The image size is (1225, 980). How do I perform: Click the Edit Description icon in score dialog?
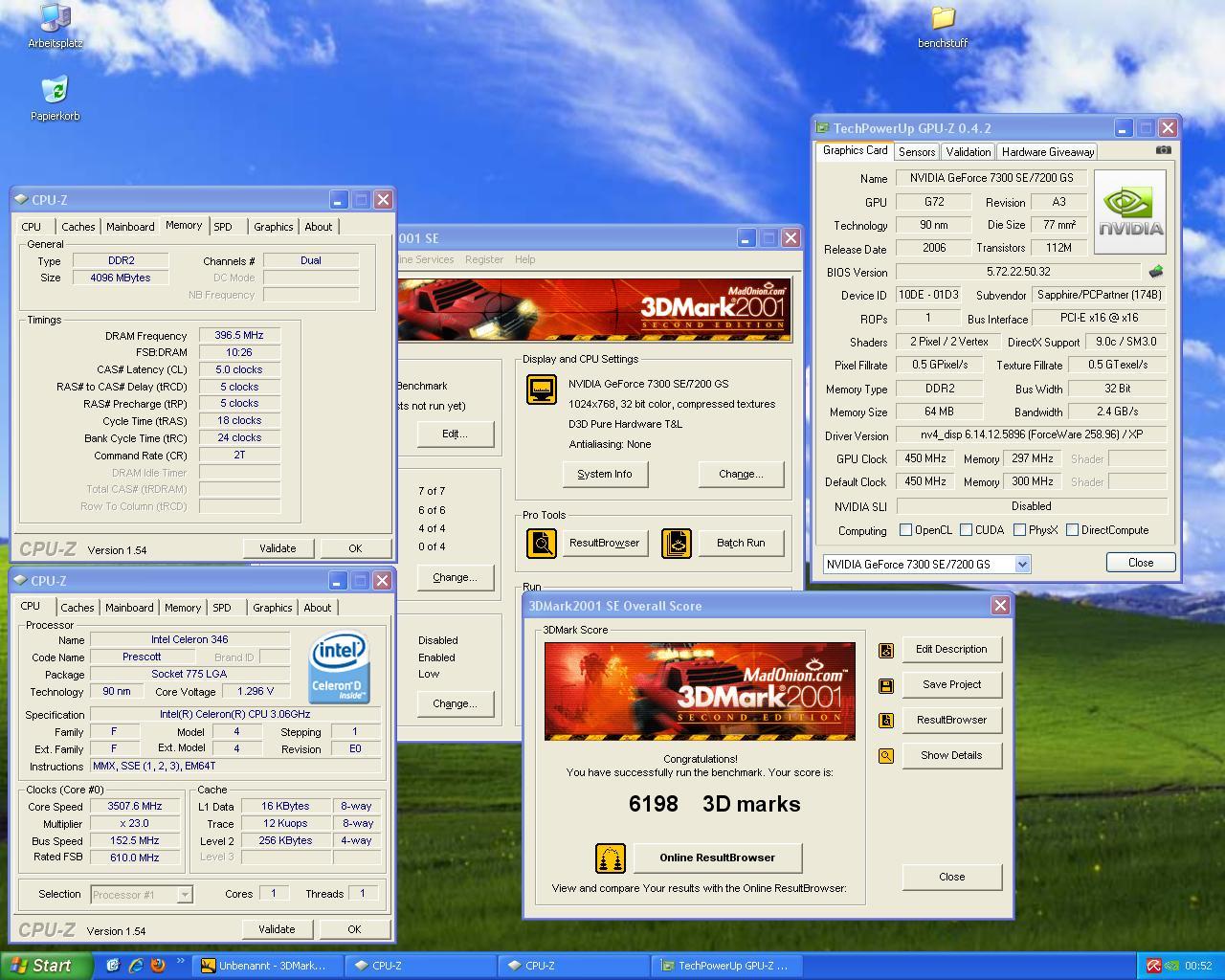click(x=886, y=651)
